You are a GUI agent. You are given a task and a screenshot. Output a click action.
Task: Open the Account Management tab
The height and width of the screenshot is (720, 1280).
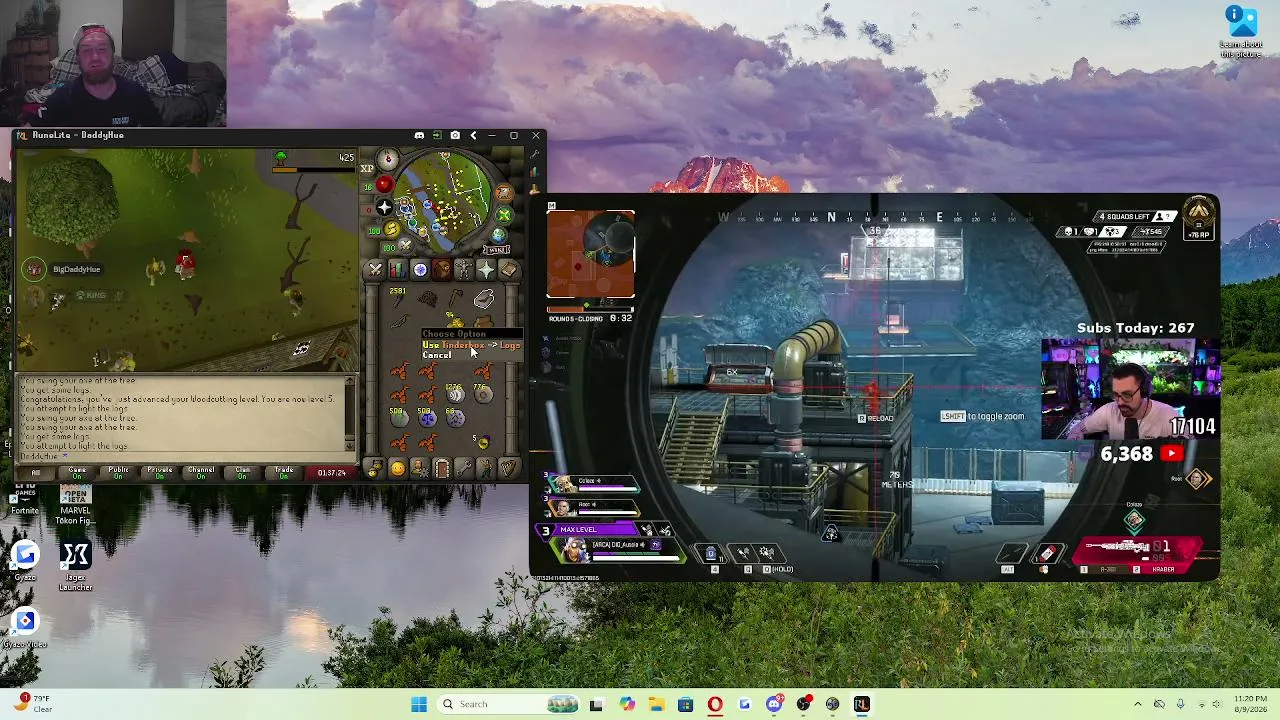pos(420,469)
